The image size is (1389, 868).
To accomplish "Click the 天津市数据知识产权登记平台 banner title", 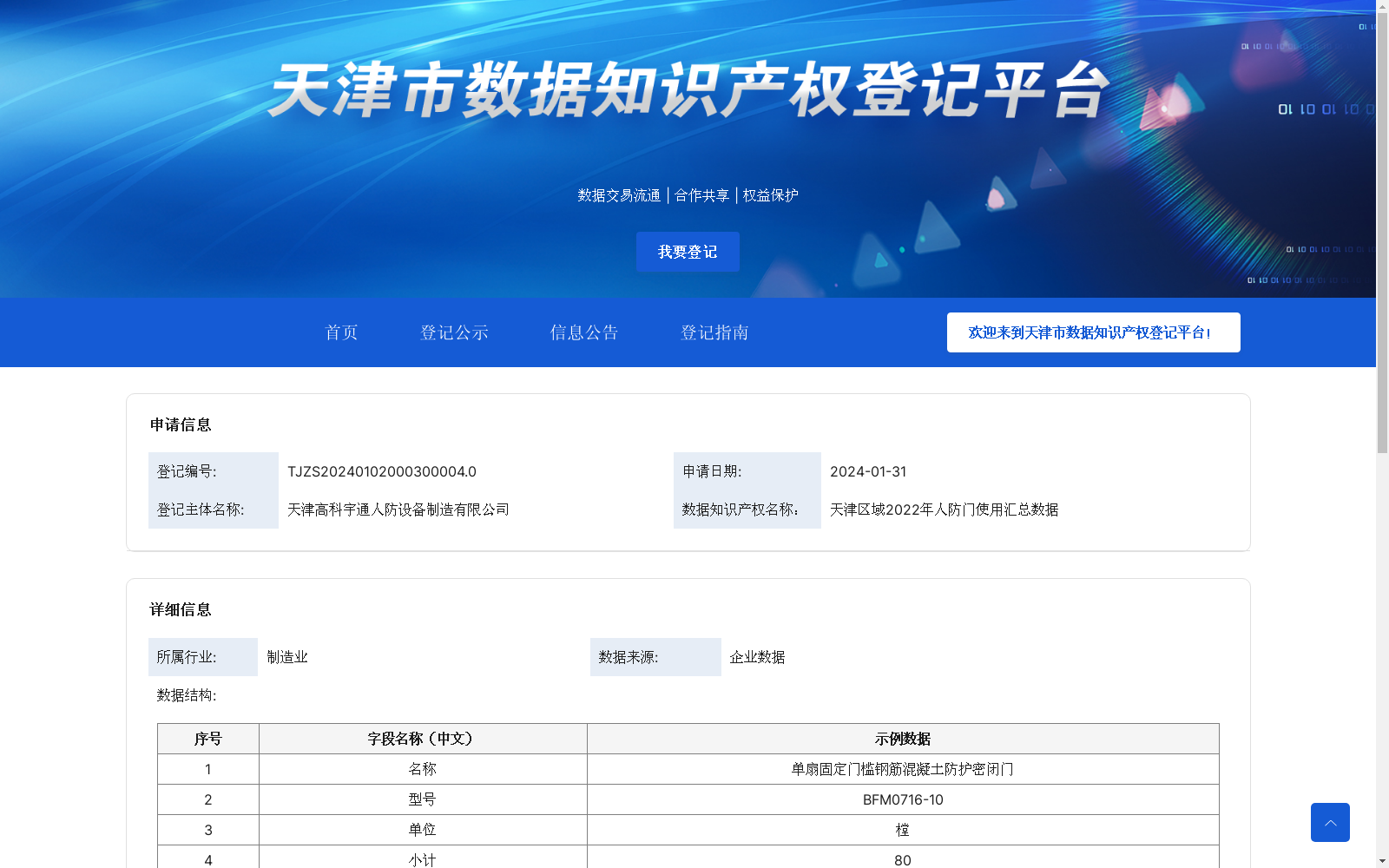I will pyautogui.click(x=689, y=89).
